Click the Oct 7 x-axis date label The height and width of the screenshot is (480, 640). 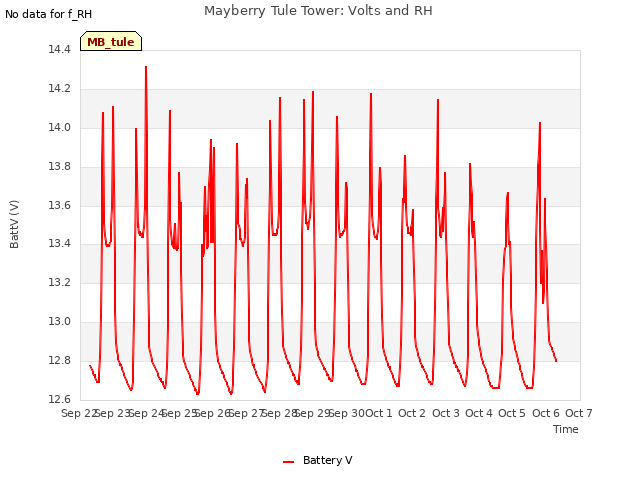[578, 413]
